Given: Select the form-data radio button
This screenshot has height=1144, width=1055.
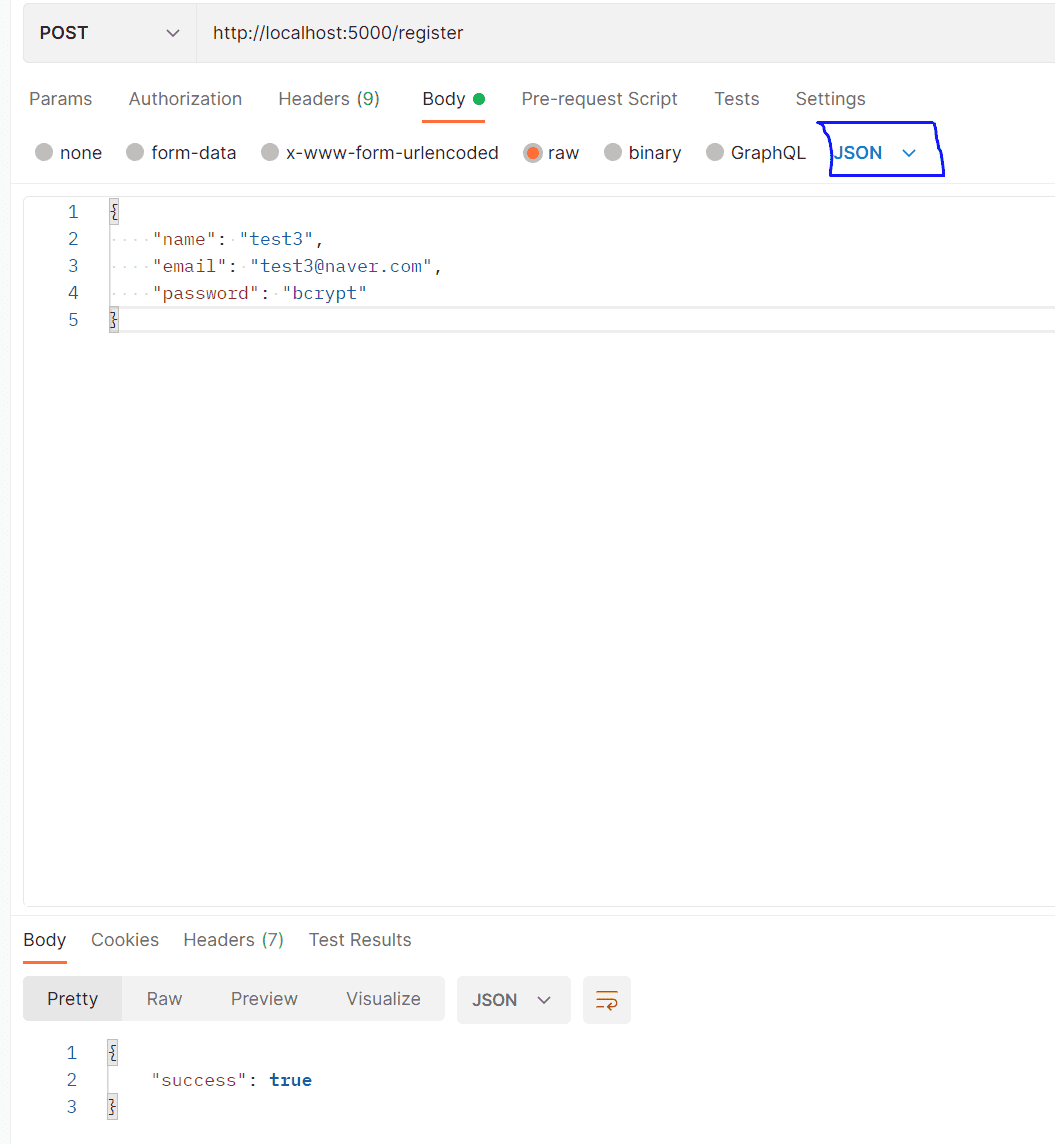Looking at the screenshot, I should coord(135,152).
